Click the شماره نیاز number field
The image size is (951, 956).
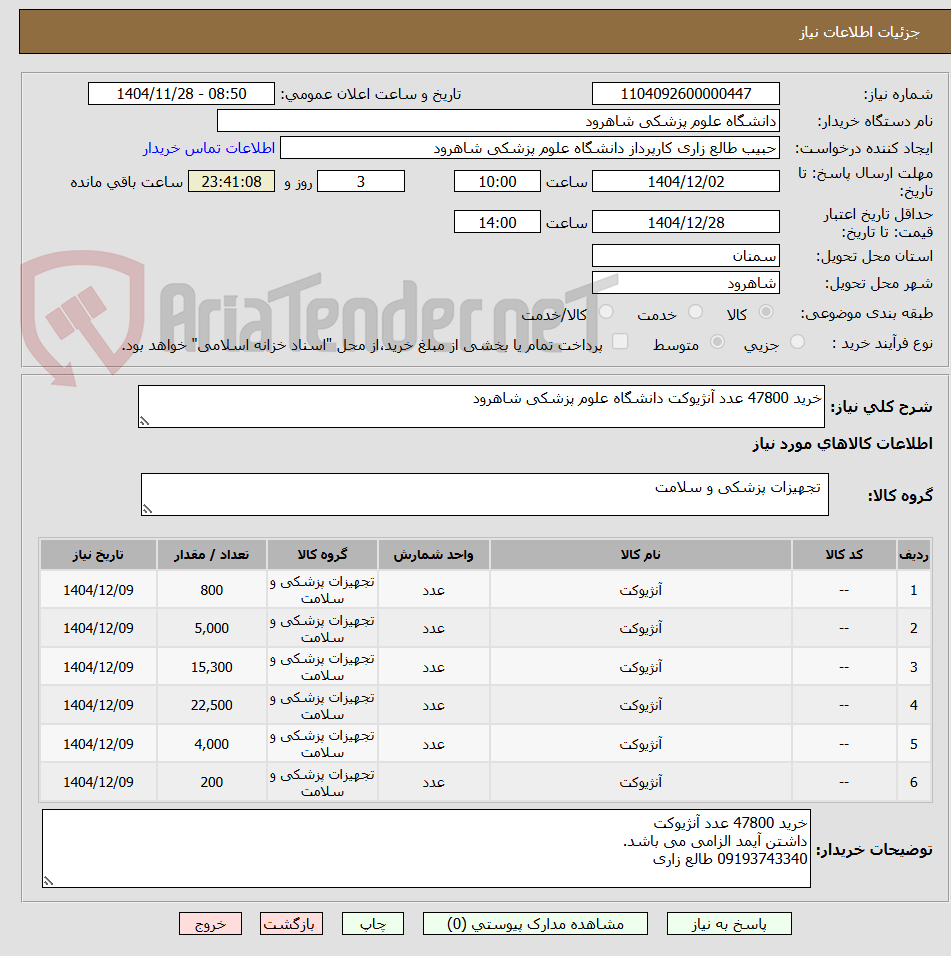(686, 94)
